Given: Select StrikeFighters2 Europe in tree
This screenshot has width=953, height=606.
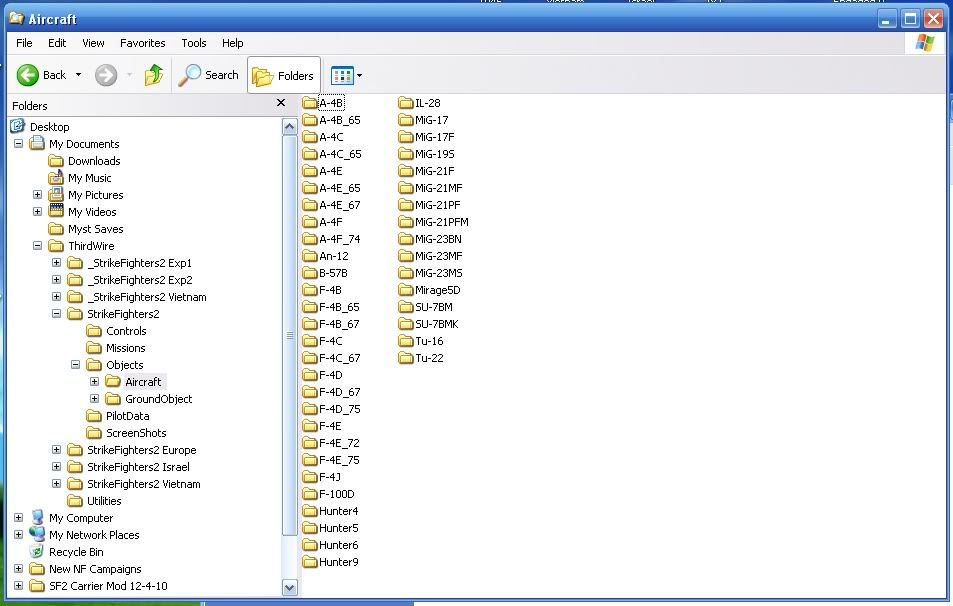Looking at the screenshot, I should (x=142, y=450).
